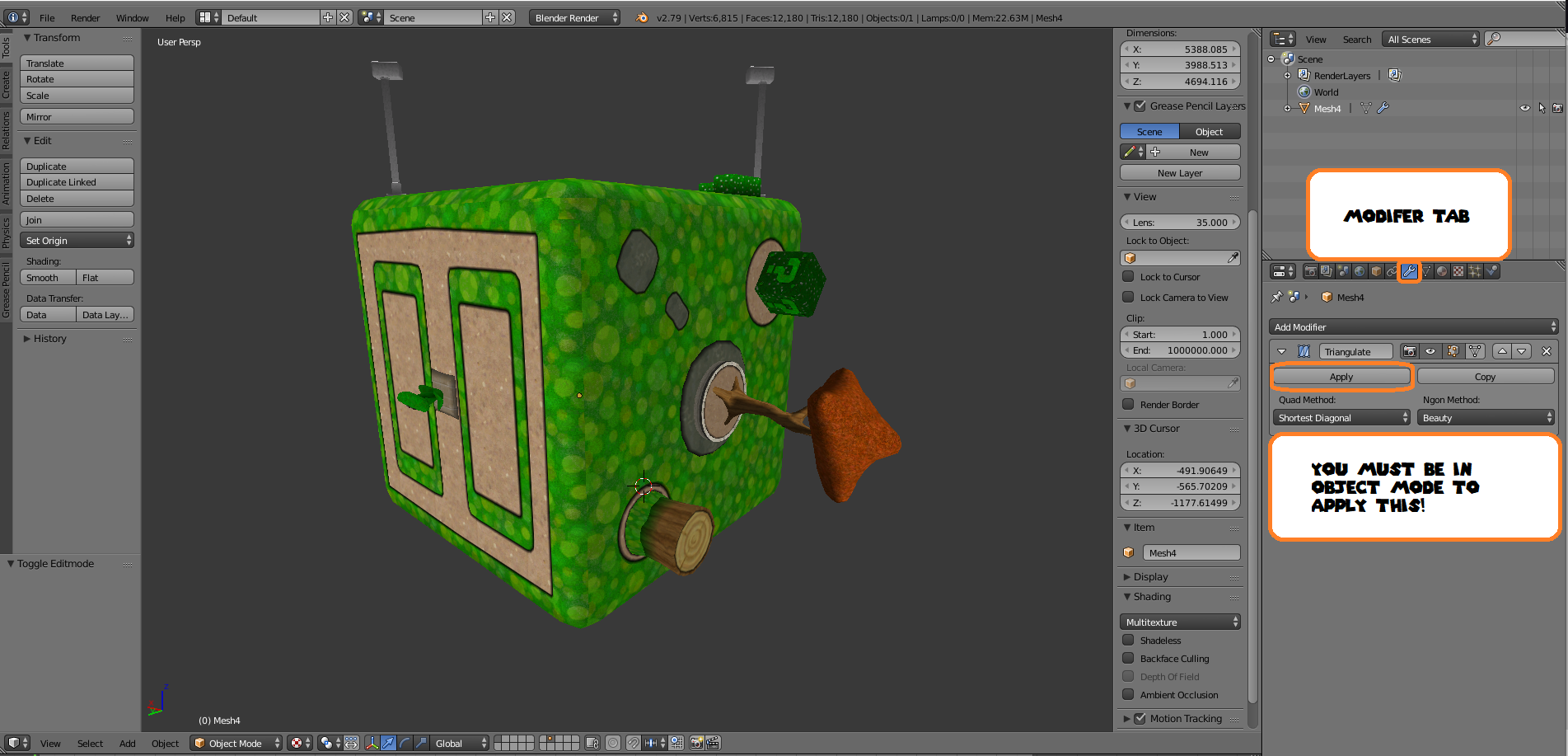The width and height of the screenshot is (1568, 756).
Task: Open the Object Data tab triangle icon
Action: point(1425,271)
